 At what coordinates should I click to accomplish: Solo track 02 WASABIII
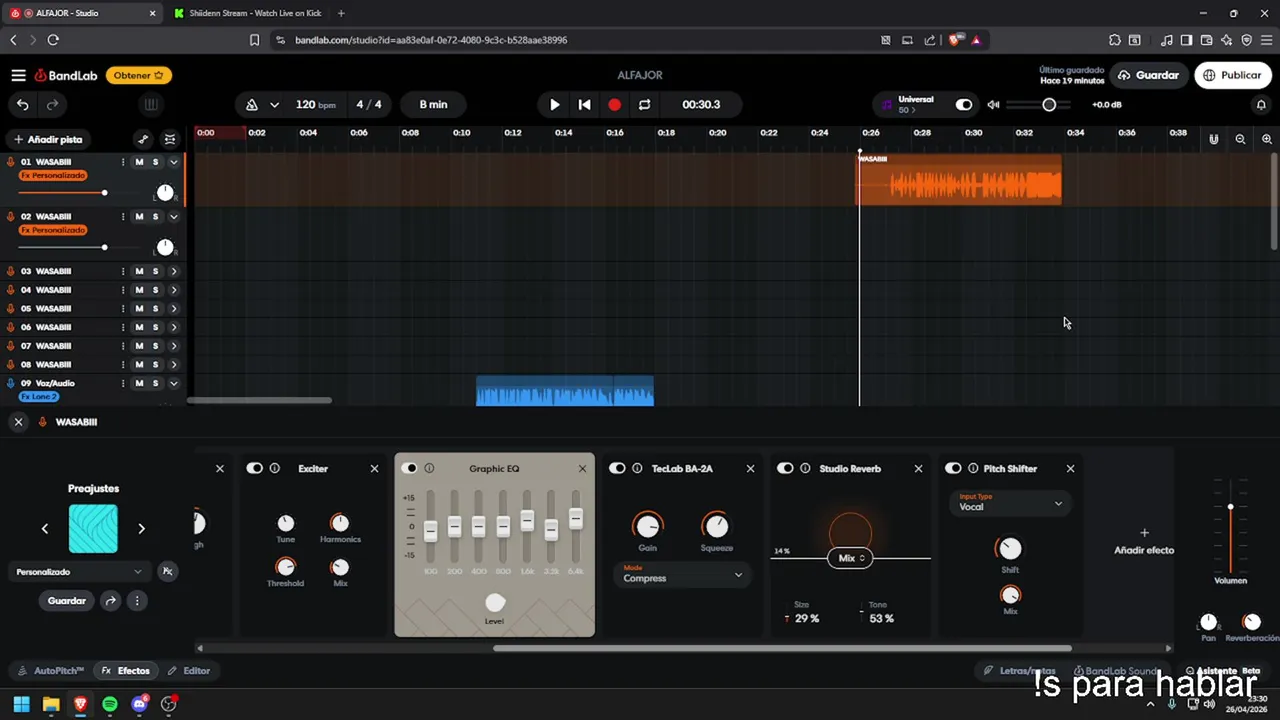(155, 217)
